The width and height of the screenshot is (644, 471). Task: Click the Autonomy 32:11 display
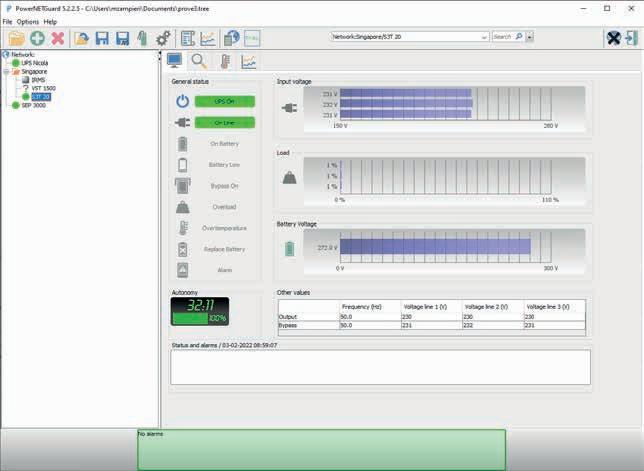click(200, 311)
